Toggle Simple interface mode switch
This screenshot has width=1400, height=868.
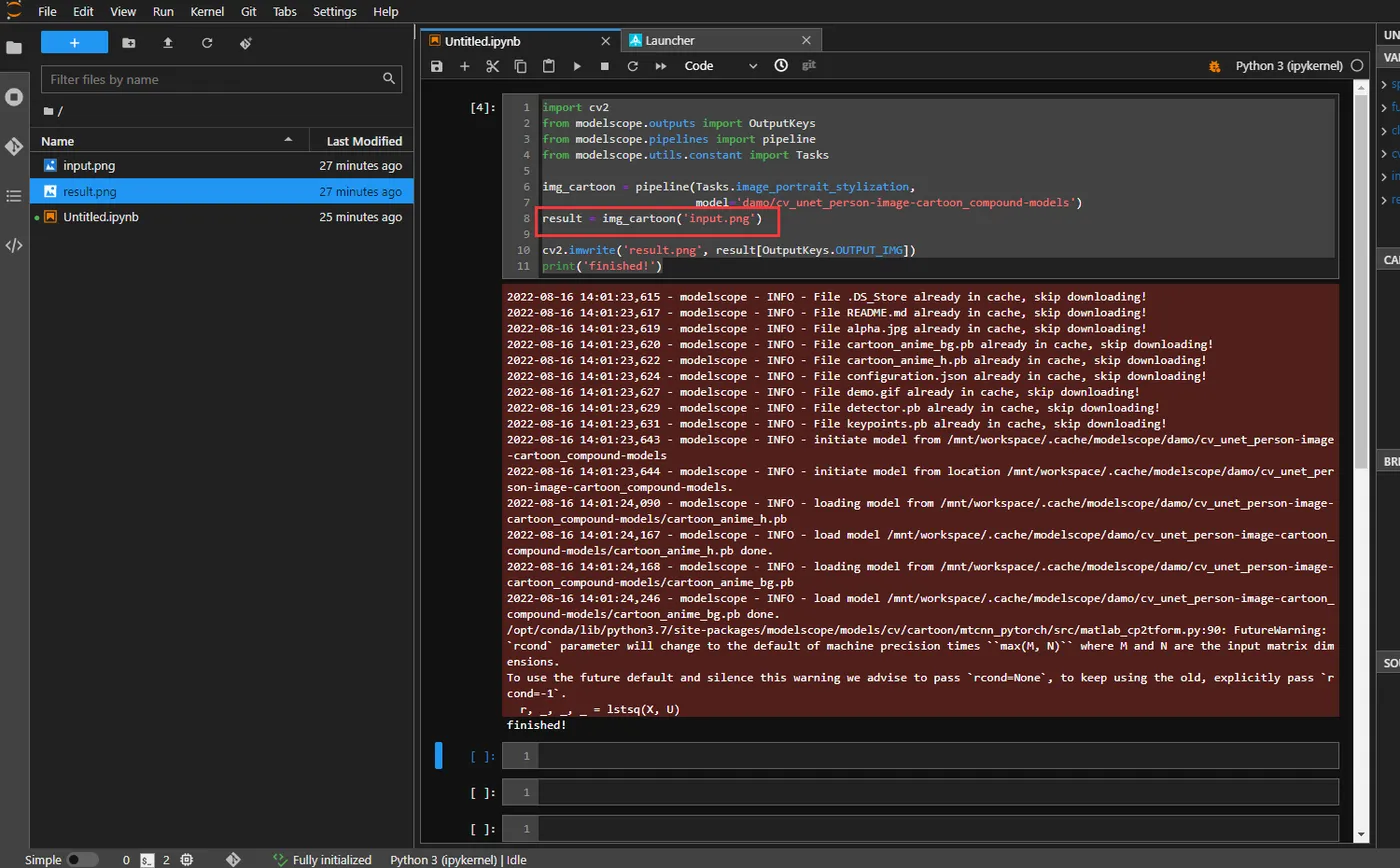(82, 860)
